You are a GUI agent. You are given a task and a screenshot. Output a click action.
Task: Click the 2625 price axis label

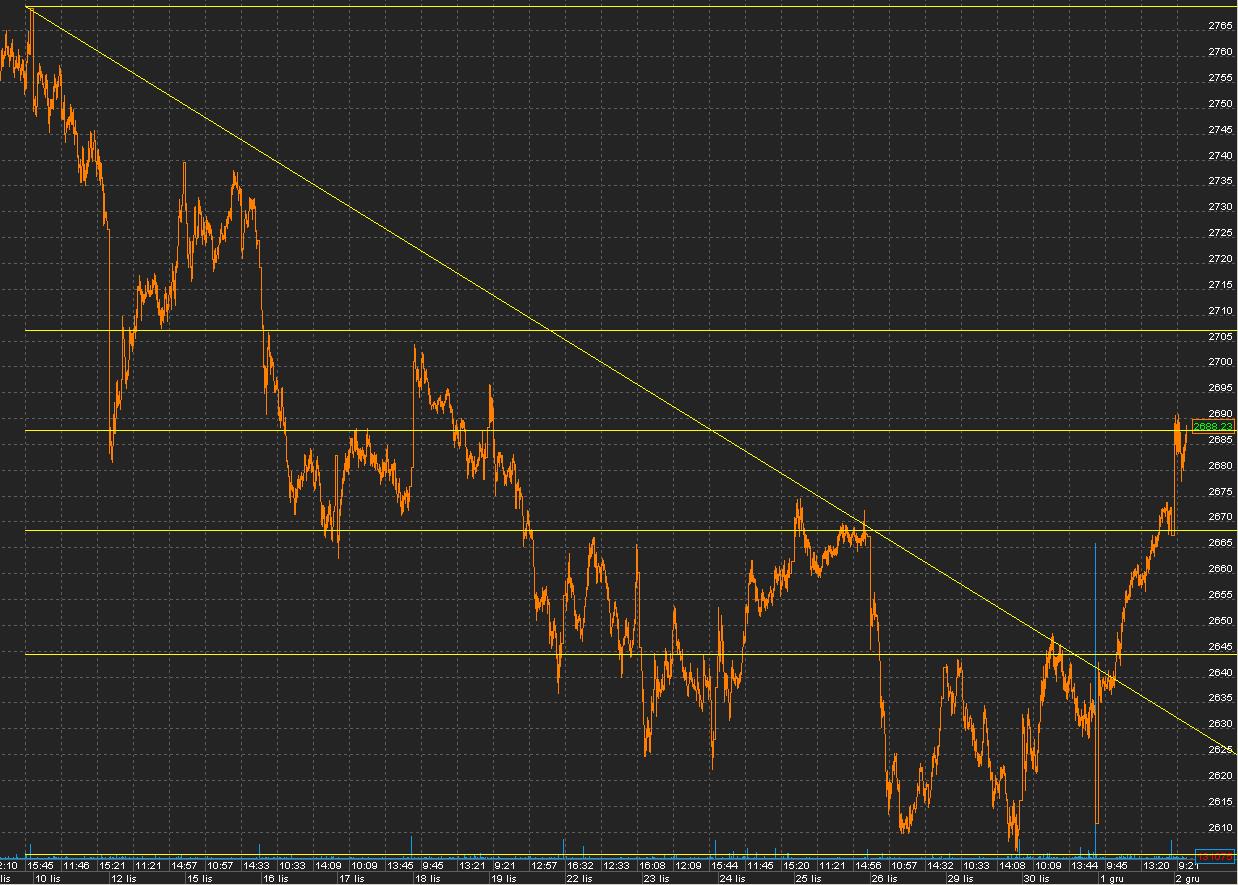coord(1220,749)
